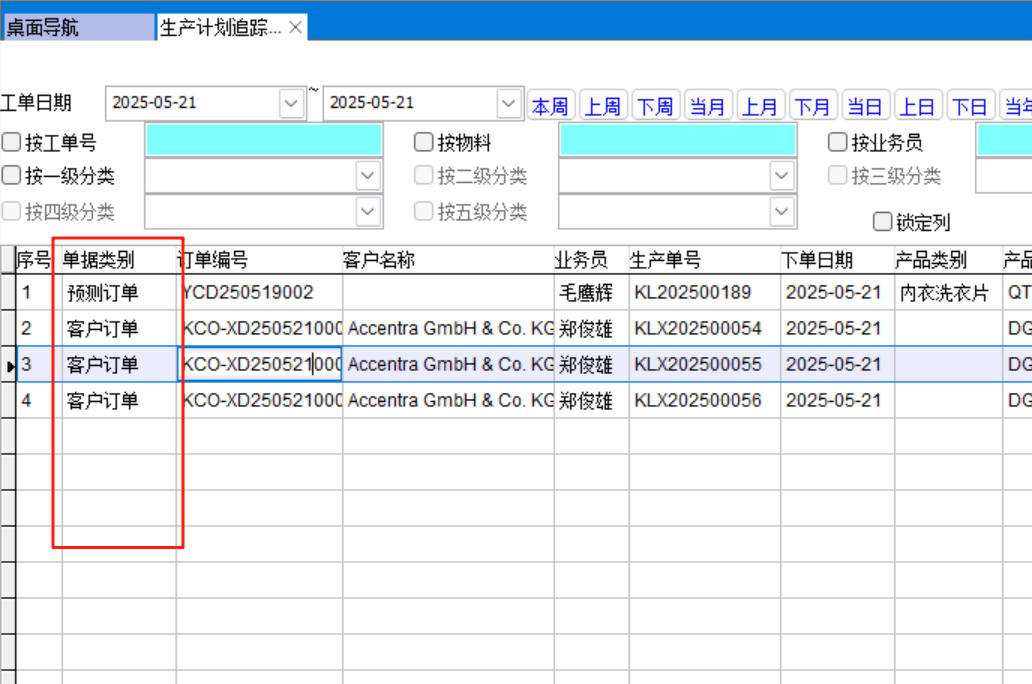
Task: Select the 下月 date button
Action: click(812, 106)
